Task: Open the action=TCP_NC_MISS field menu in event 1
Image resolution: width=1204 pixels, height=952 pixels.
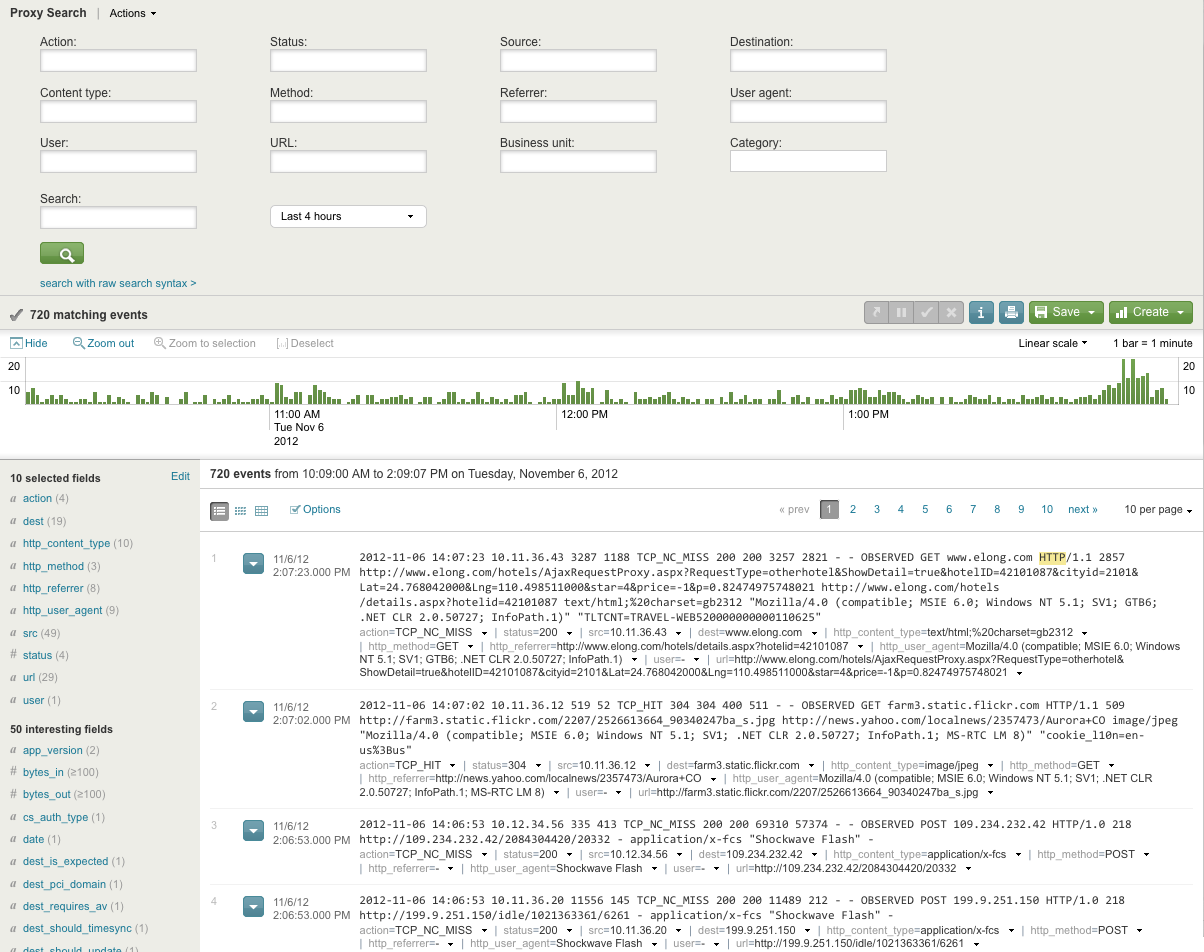Action: 485,633
